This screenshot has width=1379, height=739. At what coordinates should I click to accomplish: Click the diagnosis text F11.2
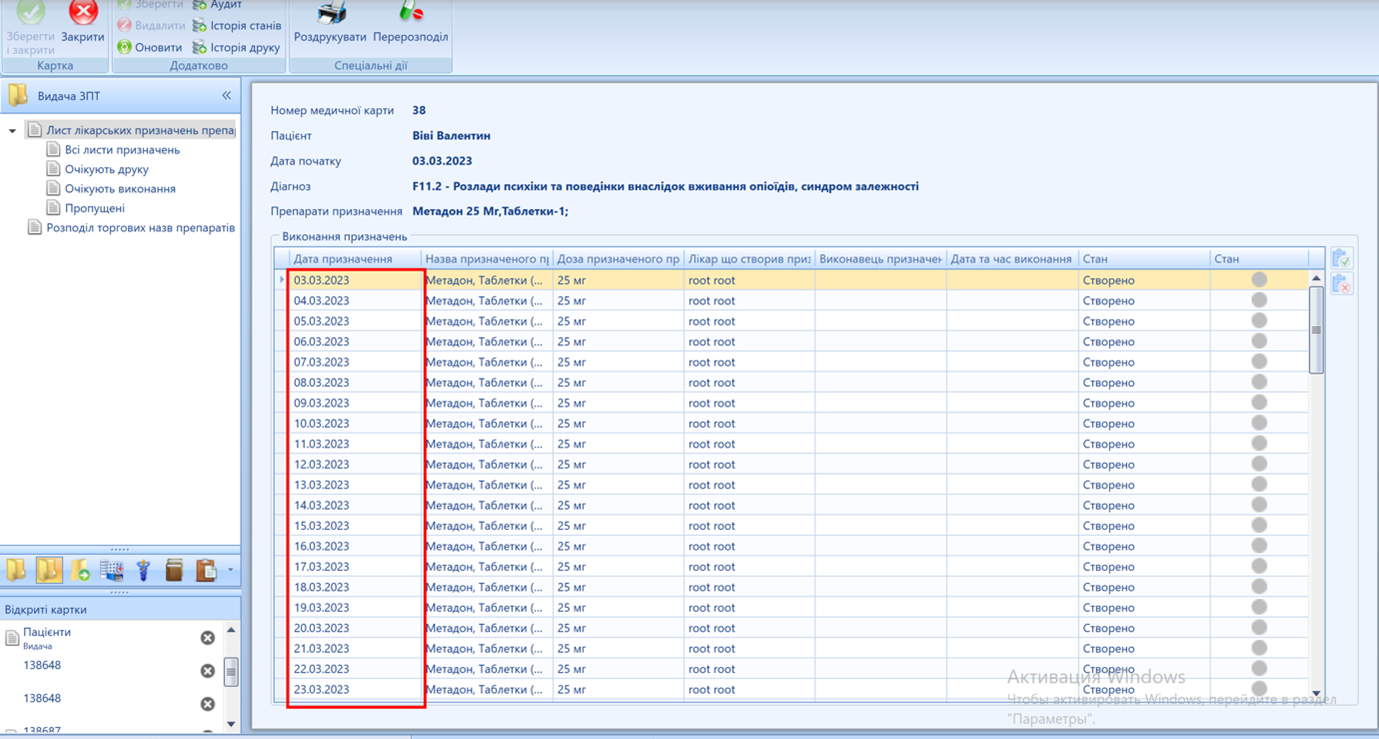pos(665,186)
